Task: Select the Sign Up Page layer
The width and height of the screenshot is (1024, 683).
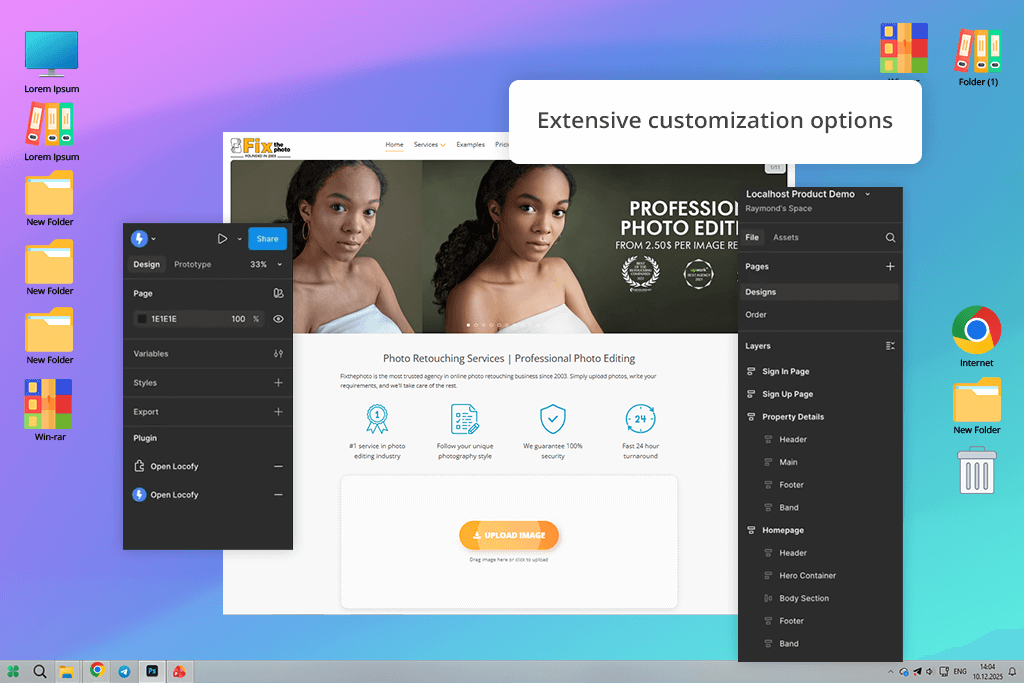Action: [x=788, y=394]
